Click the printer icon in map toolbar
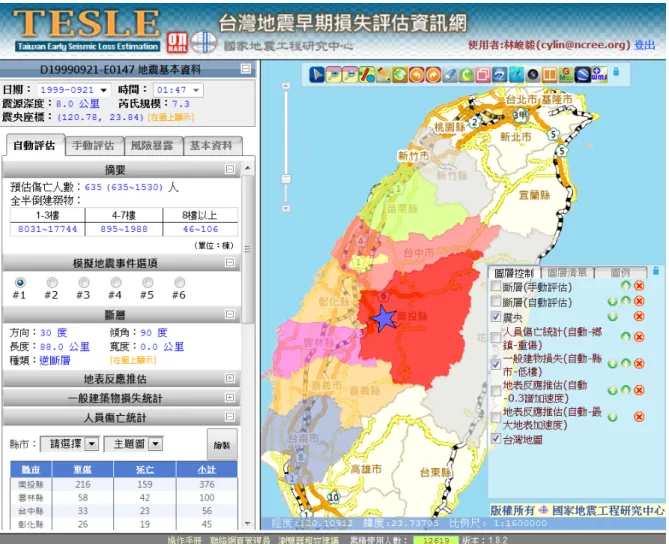The image size is (669, 544). pos(500,75)
